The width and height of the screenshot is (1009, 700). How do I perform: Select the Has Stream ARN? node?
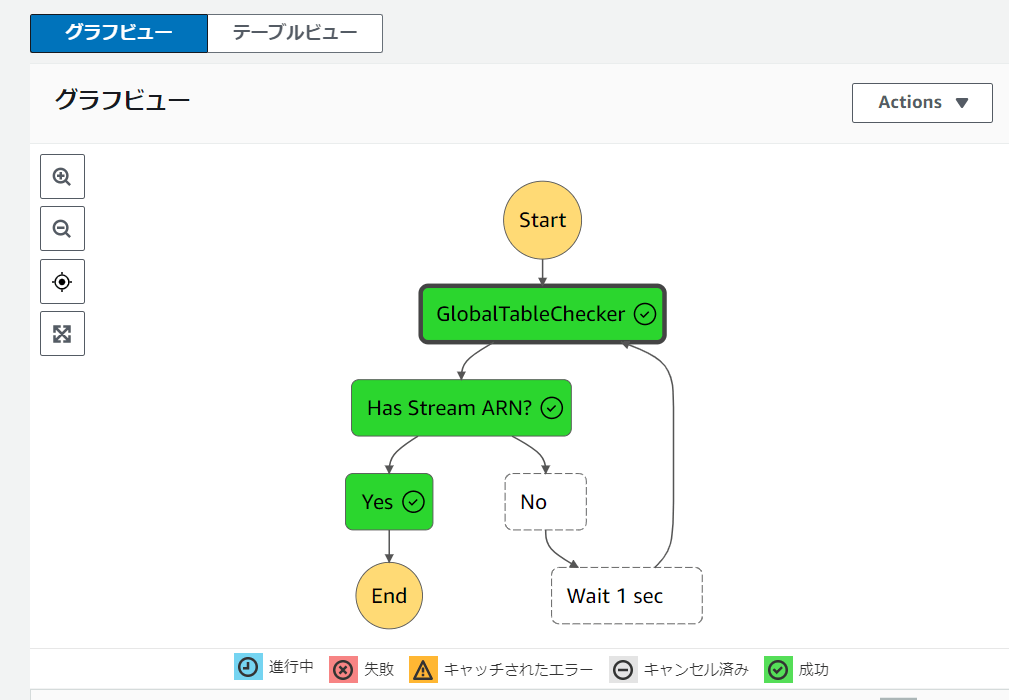(461, 408)
